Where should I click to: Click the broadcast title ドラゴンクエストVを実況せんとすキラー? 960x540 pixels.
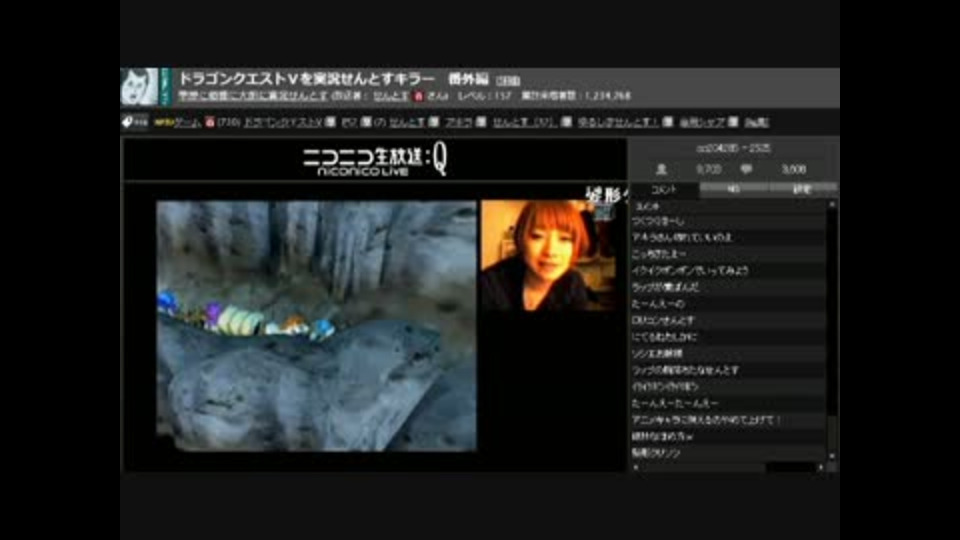click(x=307, y=79)
